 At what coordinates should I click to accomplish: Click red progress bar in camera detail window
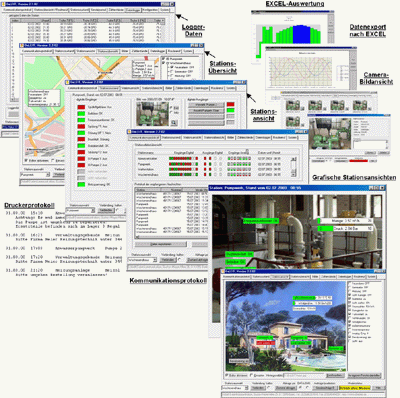point(358,161)
